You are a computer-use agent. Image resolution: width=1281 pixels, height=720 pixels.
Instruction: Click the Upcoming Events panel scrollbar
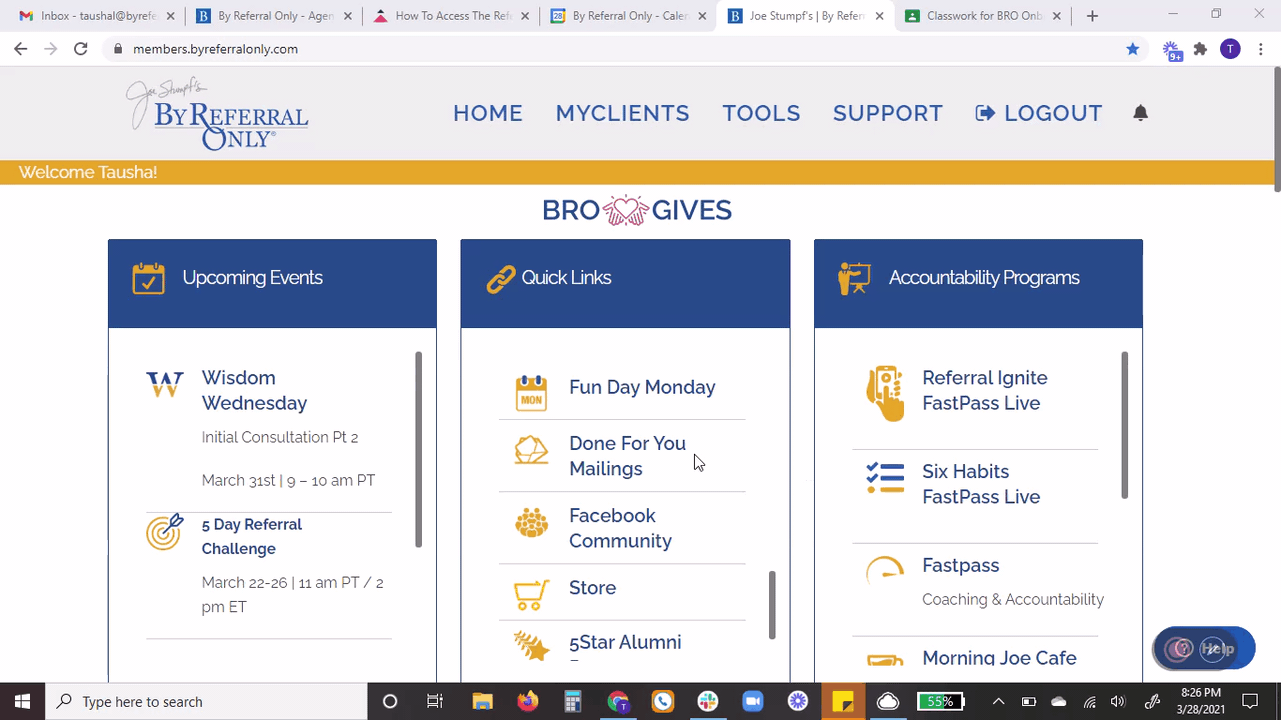(418, 450)
